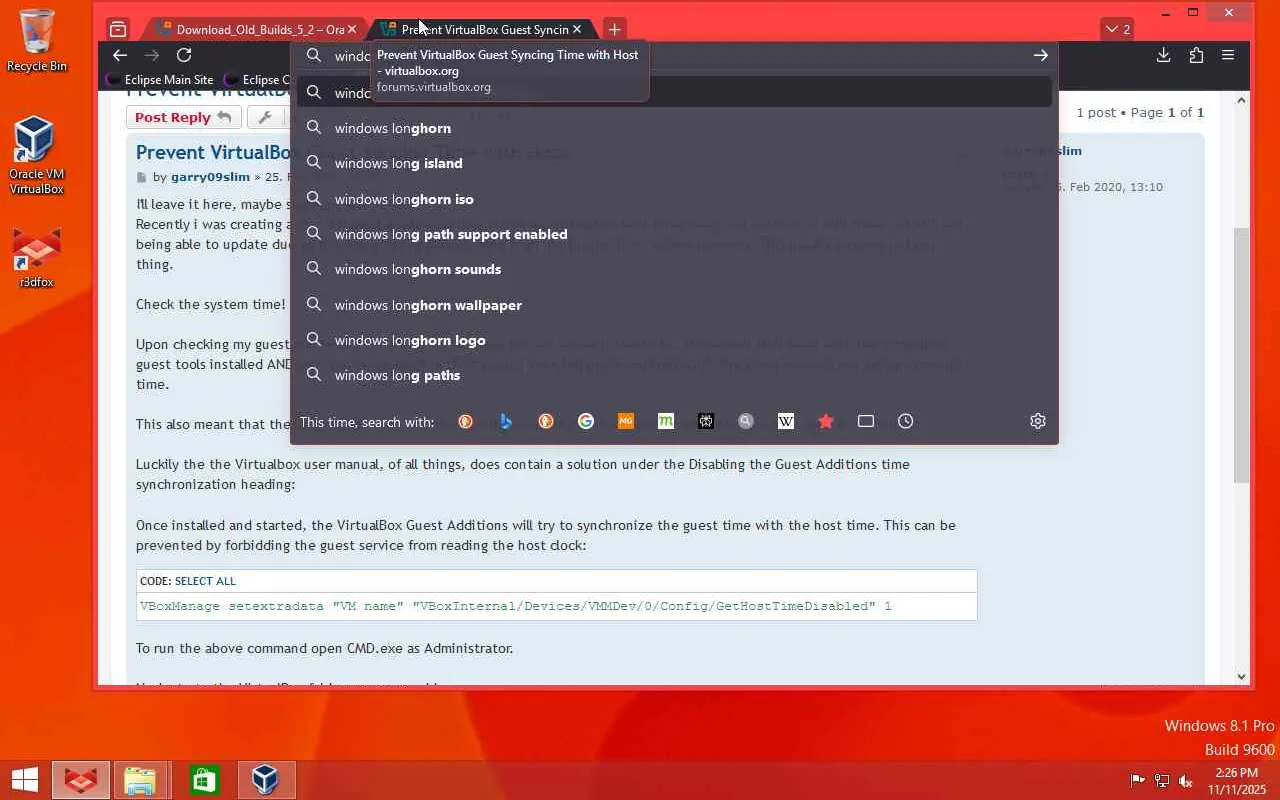This screenshot has width=1280, height=800.
Task: Open the network icon in the system tray
Action: (x=1162, y=780)
